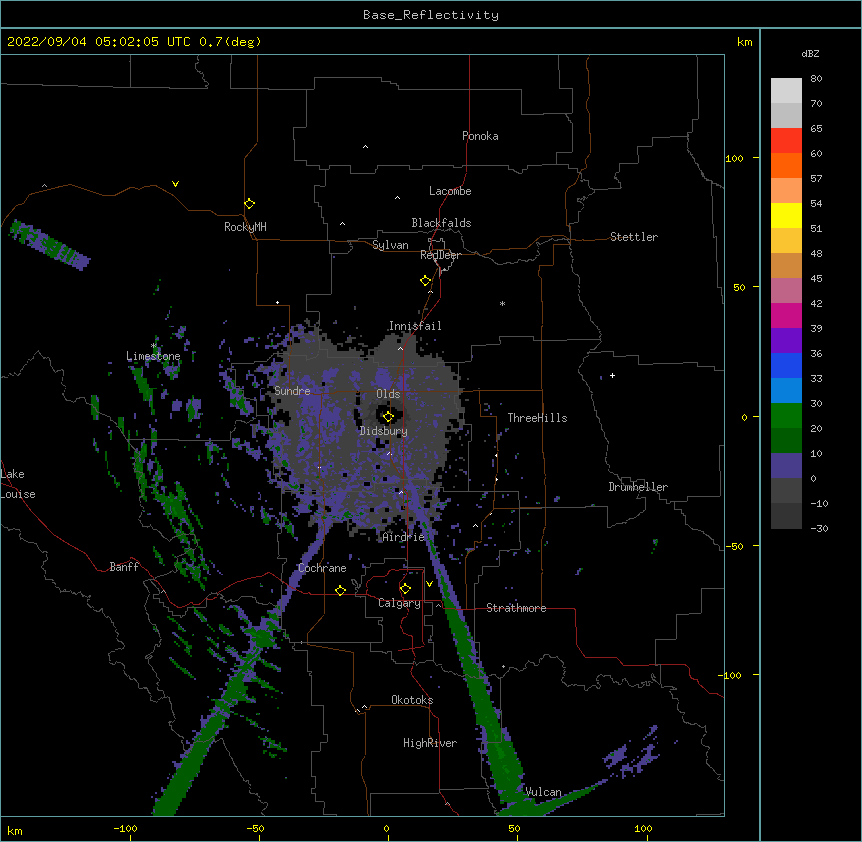The height and width of the screenshot is (842, 862).
Task: Select the Olds label
Action: click(x=388, y=394)
